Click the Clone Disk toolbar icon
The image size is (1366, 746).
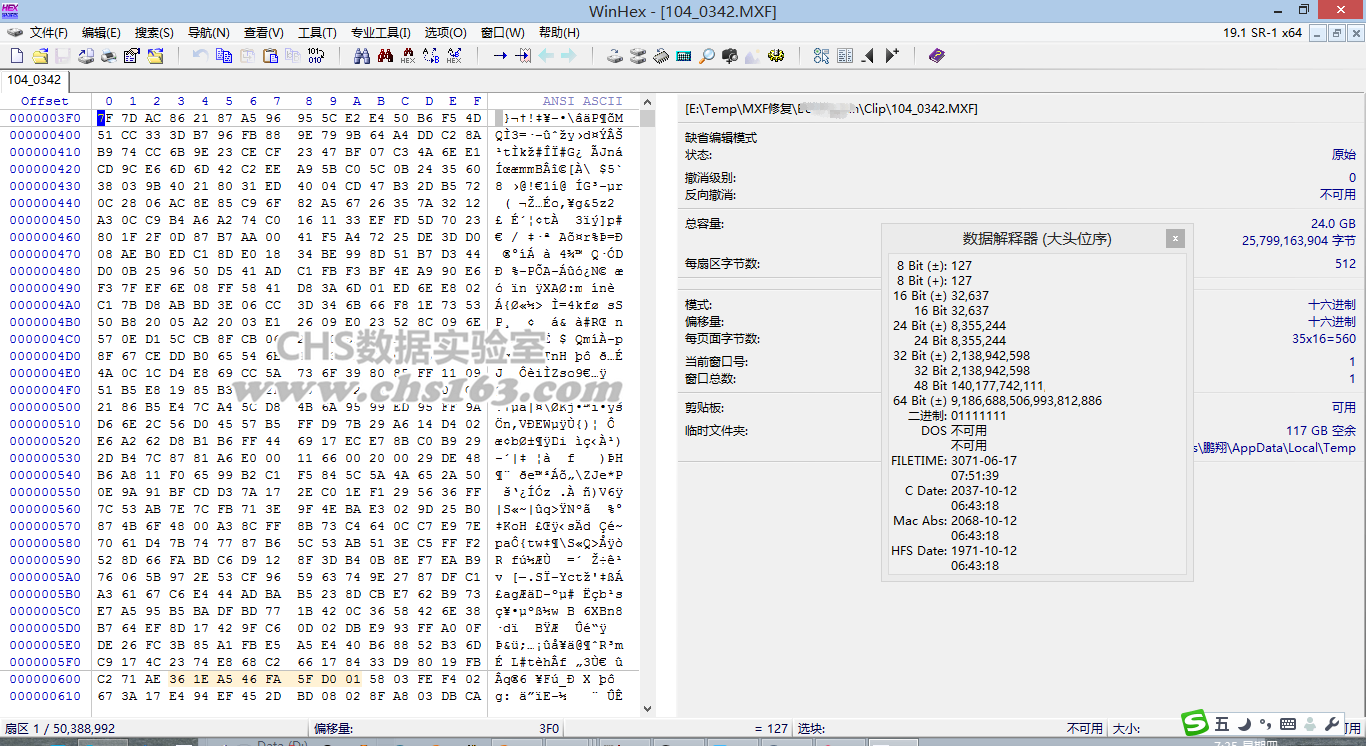[x=638, y=56]
